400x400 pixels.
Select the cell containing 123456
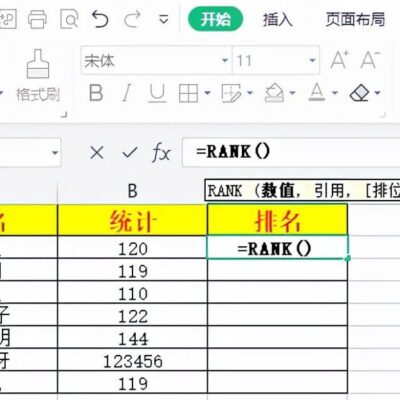pyautogui.click(x=132, y=360)
